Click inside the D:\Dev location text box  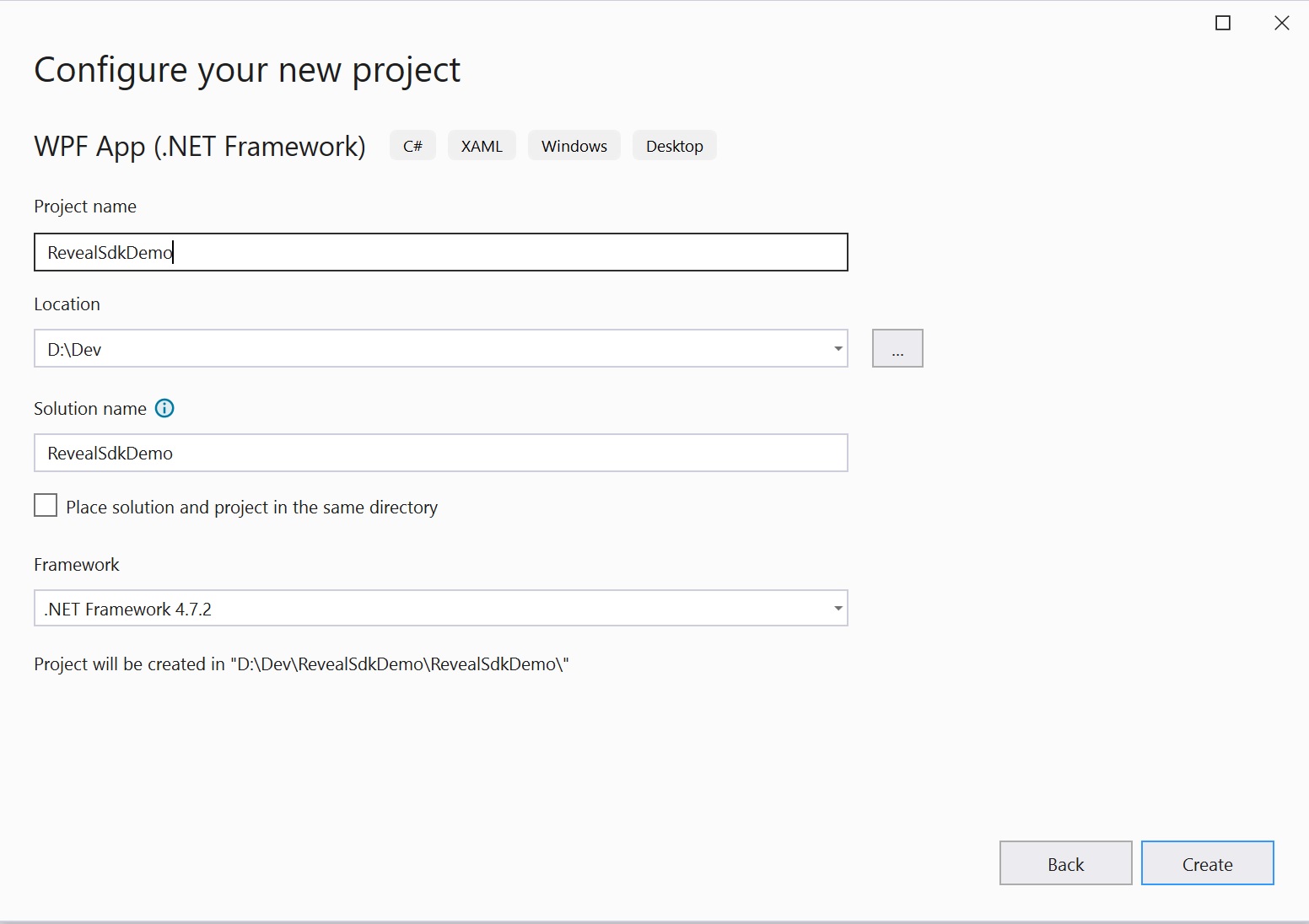[422, 349]
